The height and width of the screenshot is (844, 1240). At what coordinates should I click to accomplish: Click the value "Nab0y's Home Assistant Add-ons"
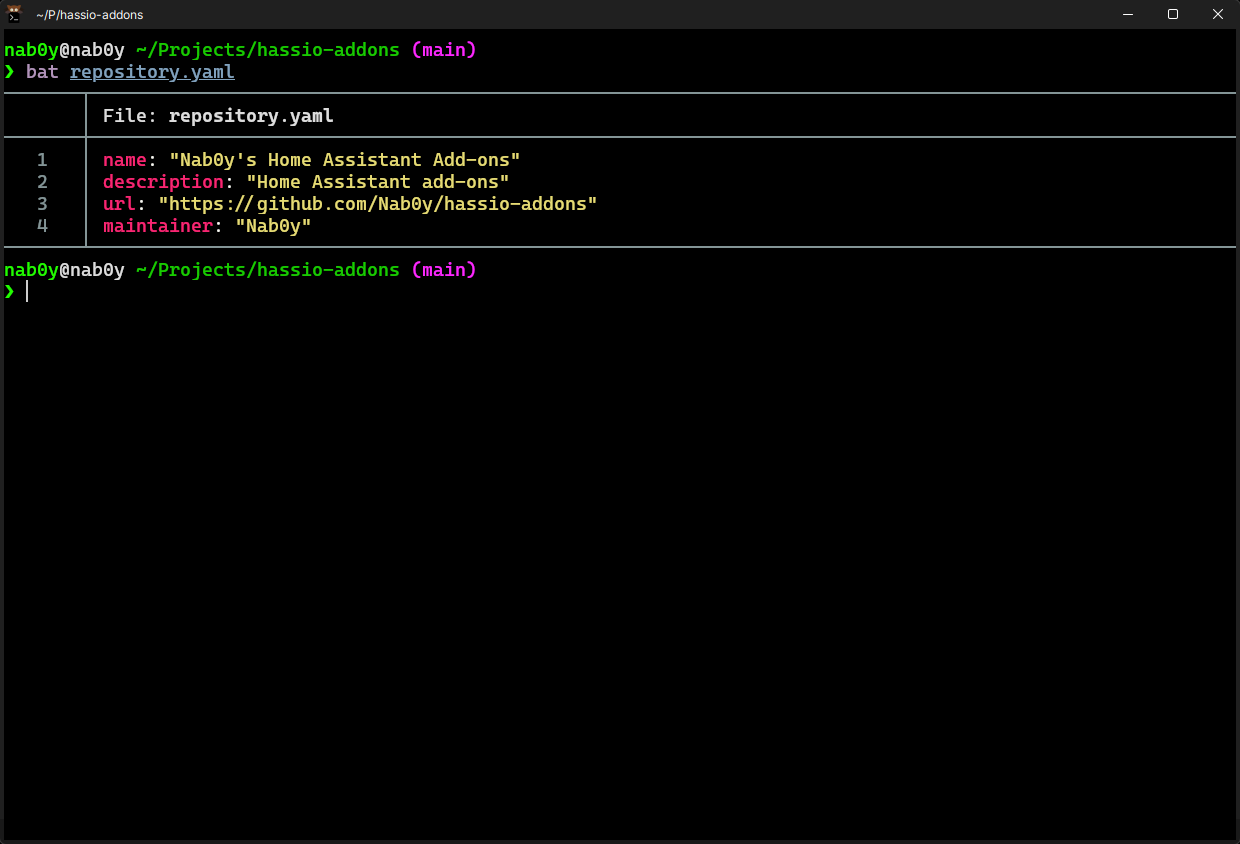(x=345, y=160)
